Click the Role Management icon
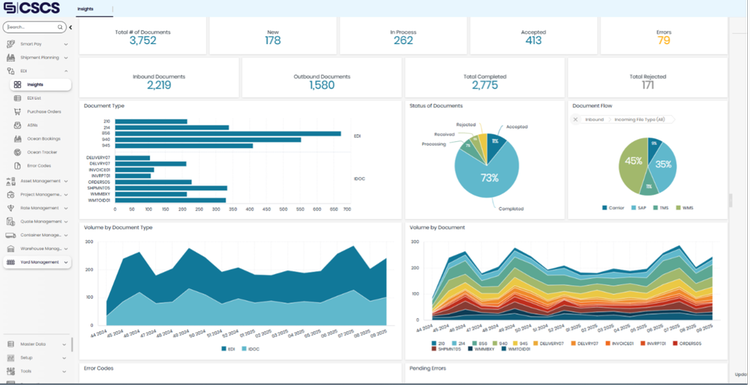 point(11,208)
